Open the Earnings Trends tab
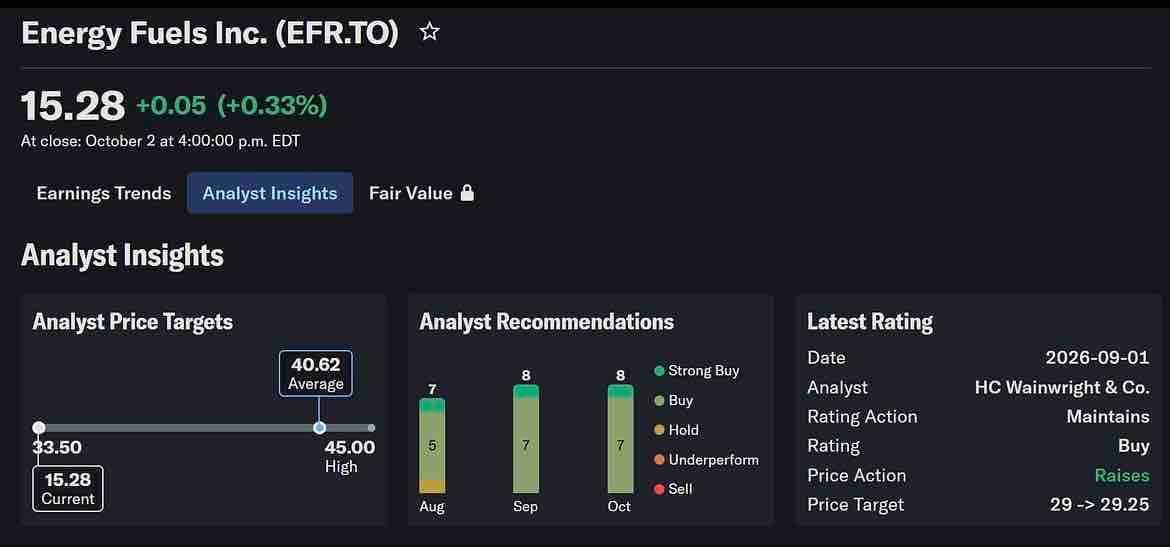 pyautogui.click(x=104, y=193)
